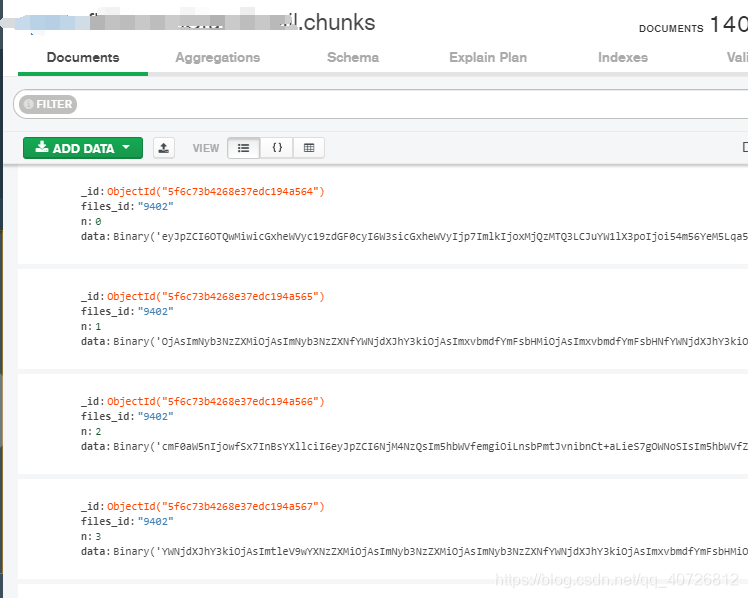The width and height of the screenshot is (748, 598).
Task: Click the DOCUMENTS count label
Action: pos(671,29)
